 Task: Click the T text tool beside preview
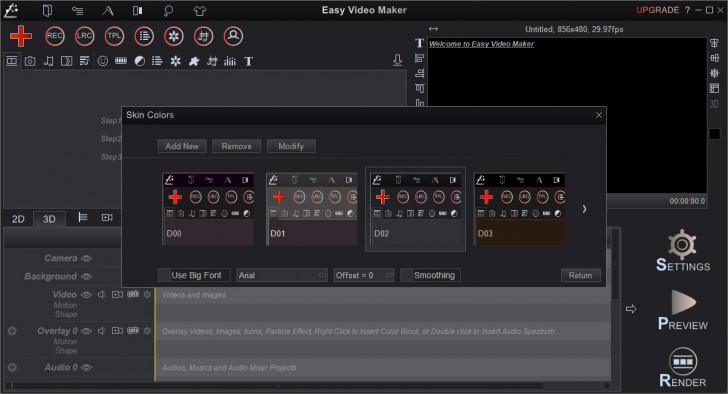[x=419, y=43]
